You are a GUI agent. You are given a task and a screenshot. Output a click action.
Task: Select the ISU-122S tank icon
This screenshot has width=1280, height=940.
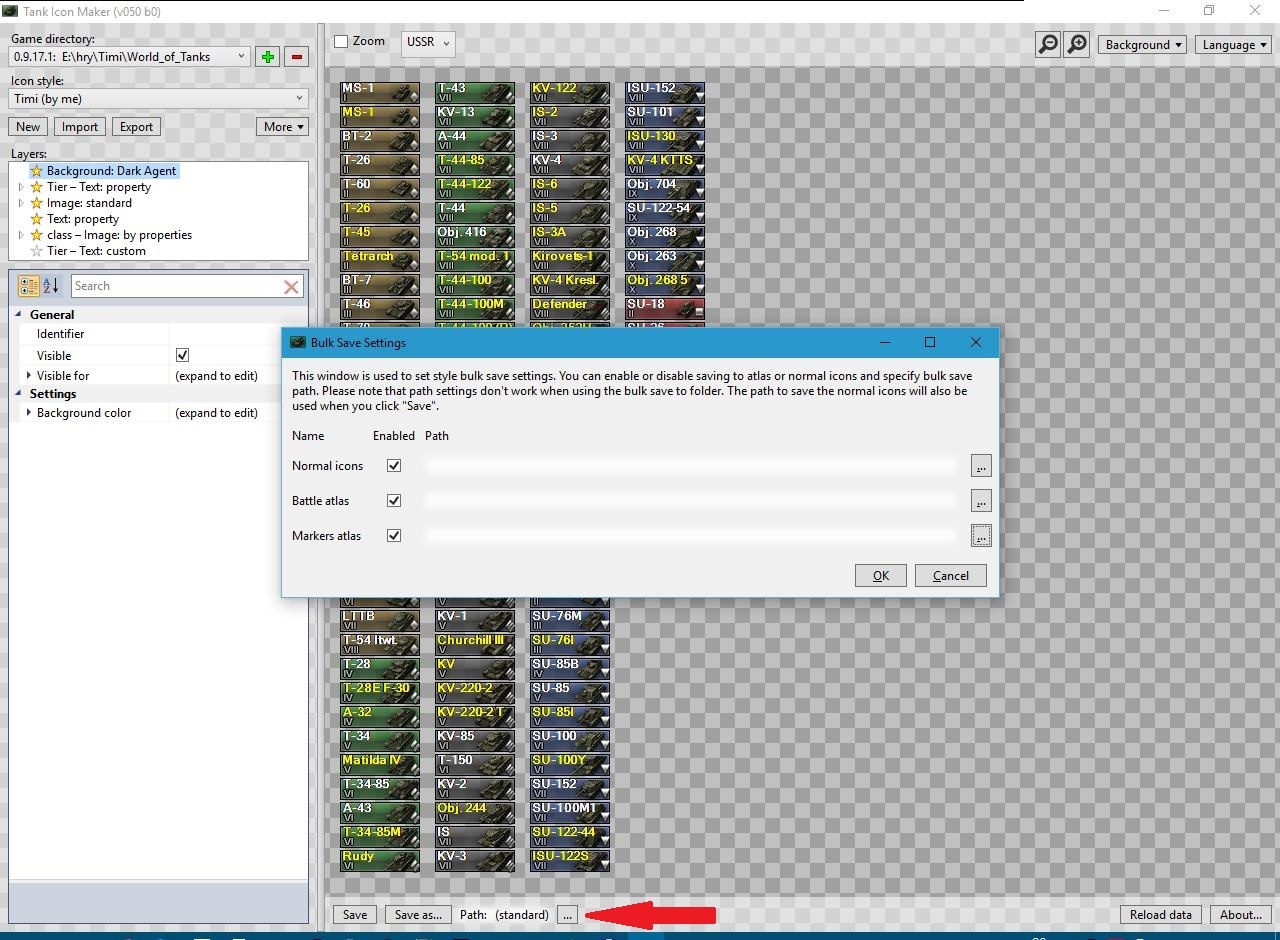coord(570,860)
